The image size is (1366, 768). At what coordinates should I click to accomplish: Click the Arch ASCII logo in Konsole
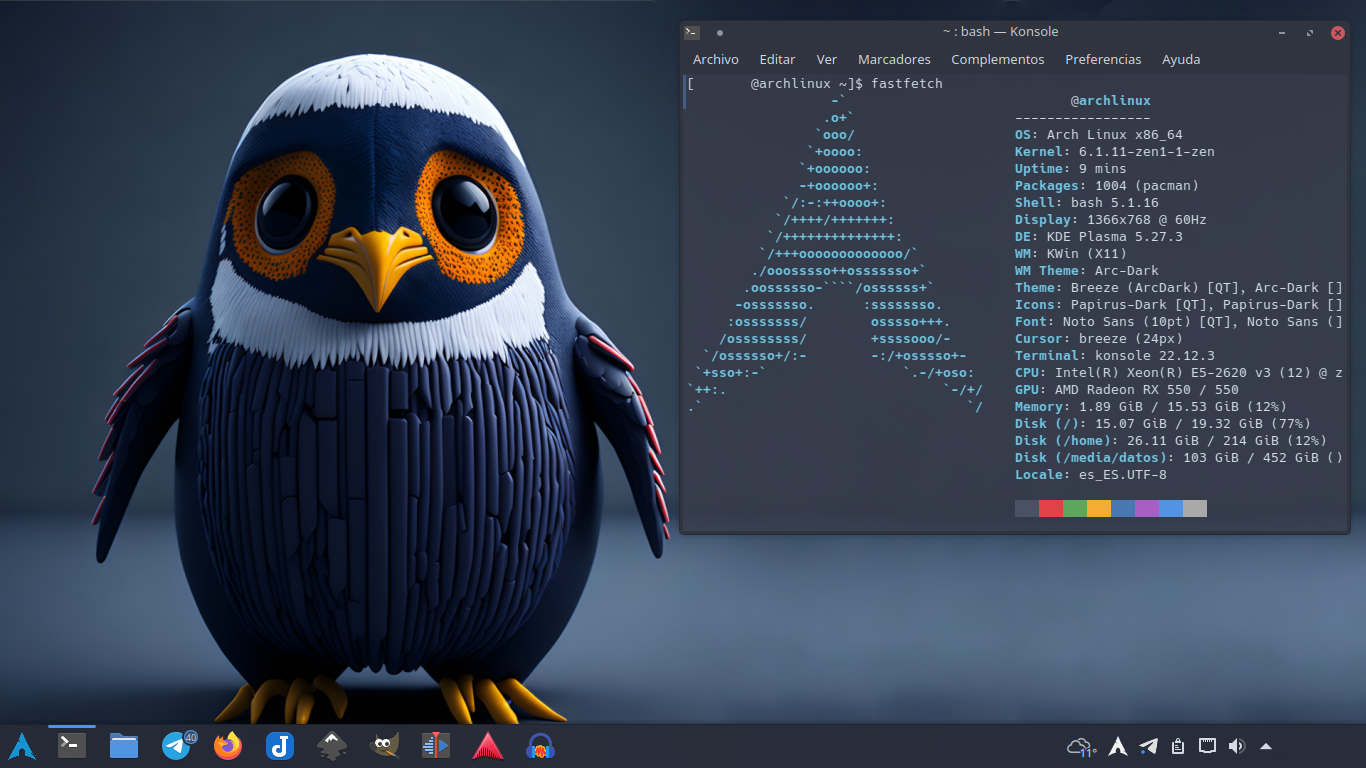click(836, 254)
